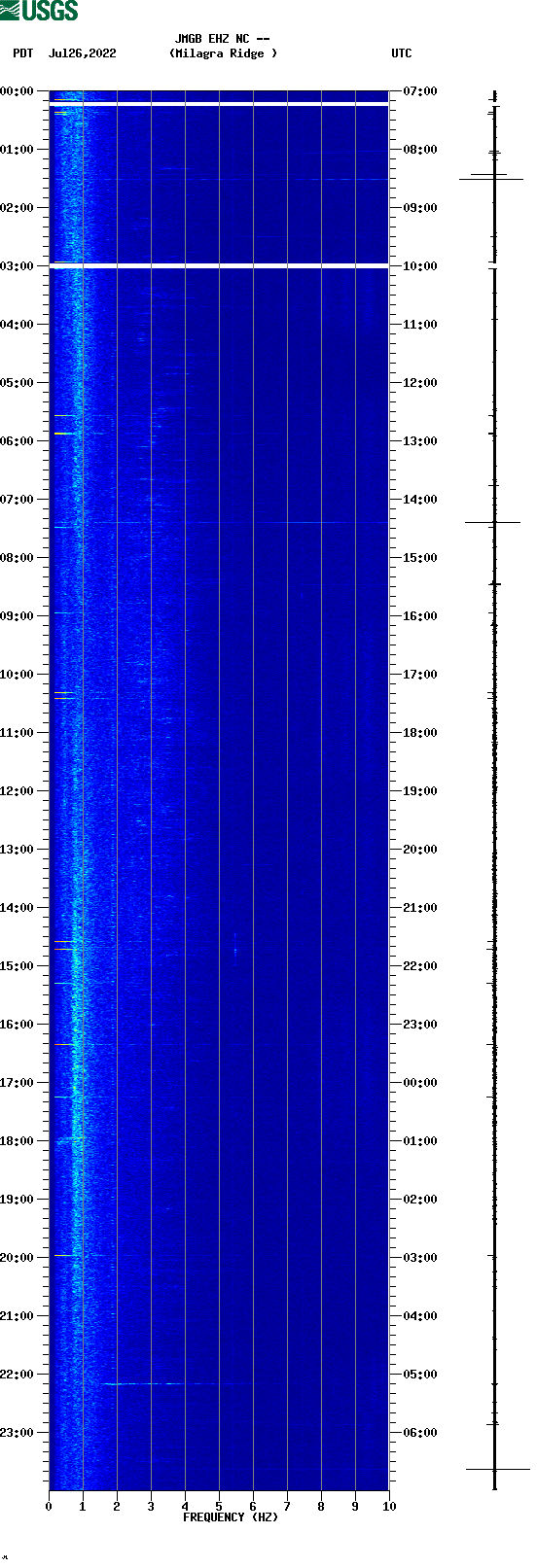Click the white data gap at 03:00 PDT

point(219,264)
